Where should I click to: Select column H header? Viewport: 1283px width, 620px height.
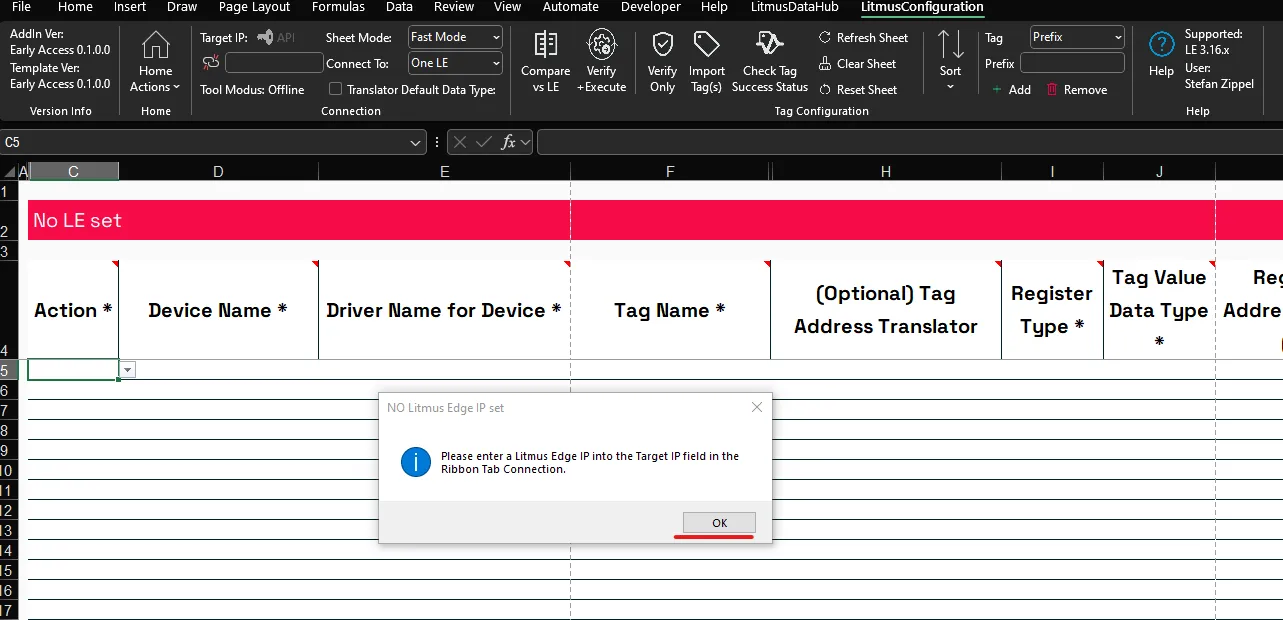[886, 172]
